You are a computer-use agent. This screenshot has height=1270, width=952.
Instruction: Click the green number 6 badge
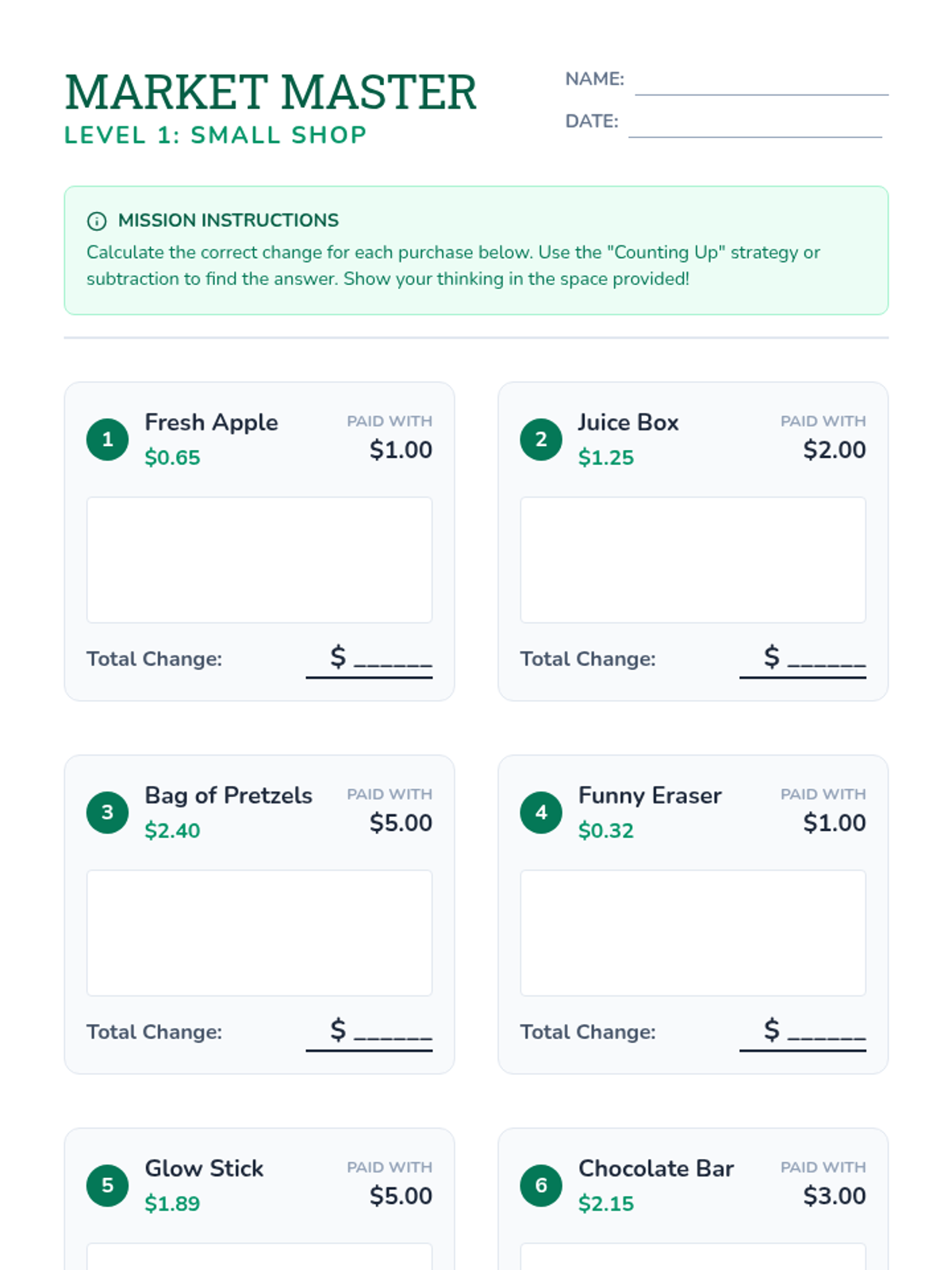[541, 1185]
